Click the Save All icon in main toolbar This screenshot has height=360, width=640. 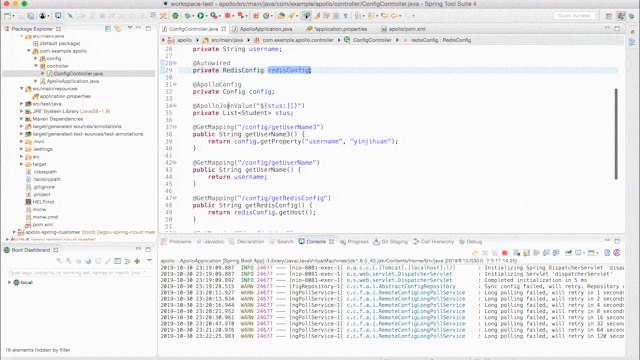pyautogui.click(x=31, y=16)
